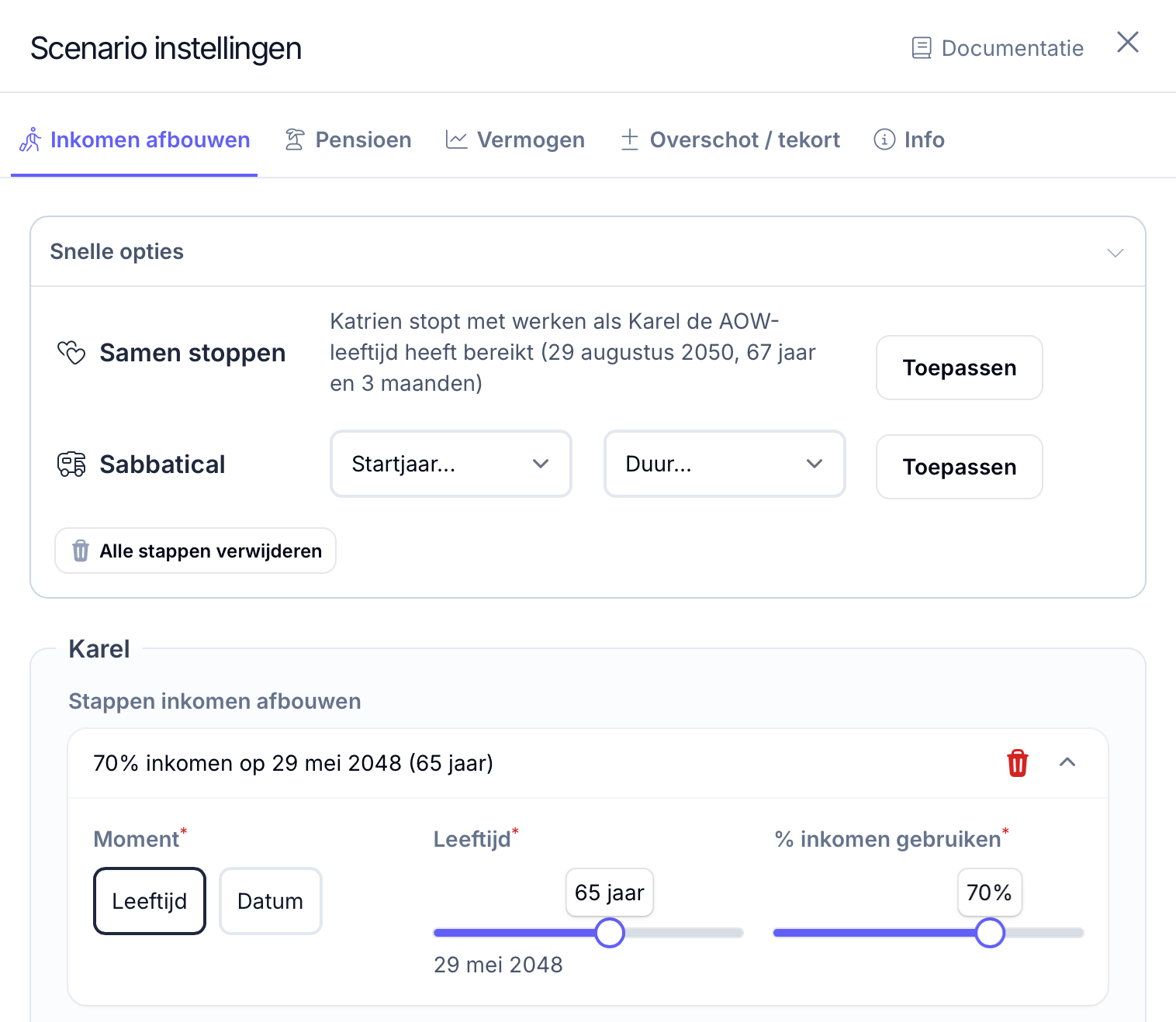Screen dimensions: 1176x1022
Task: Switch to the Pensioen tab
Action: (348, 140)
